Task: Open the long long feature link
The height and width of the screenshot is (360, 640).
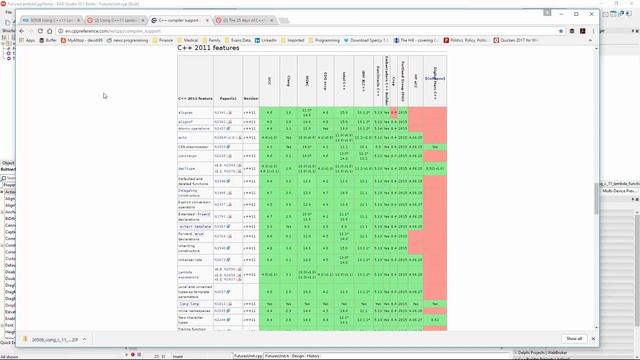Action: [x=189, y=304]
